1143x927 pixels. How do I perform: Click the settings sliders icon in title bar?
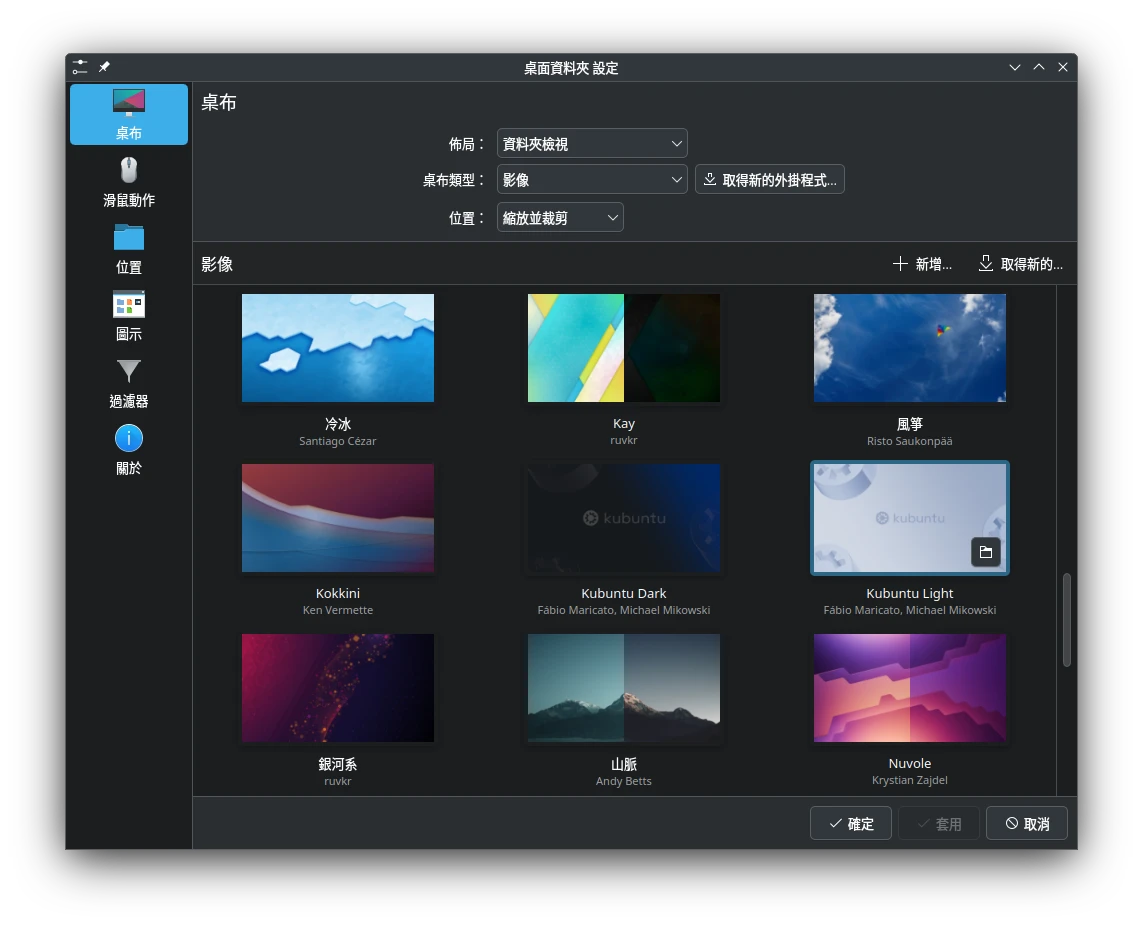click(x=80, y=67)
